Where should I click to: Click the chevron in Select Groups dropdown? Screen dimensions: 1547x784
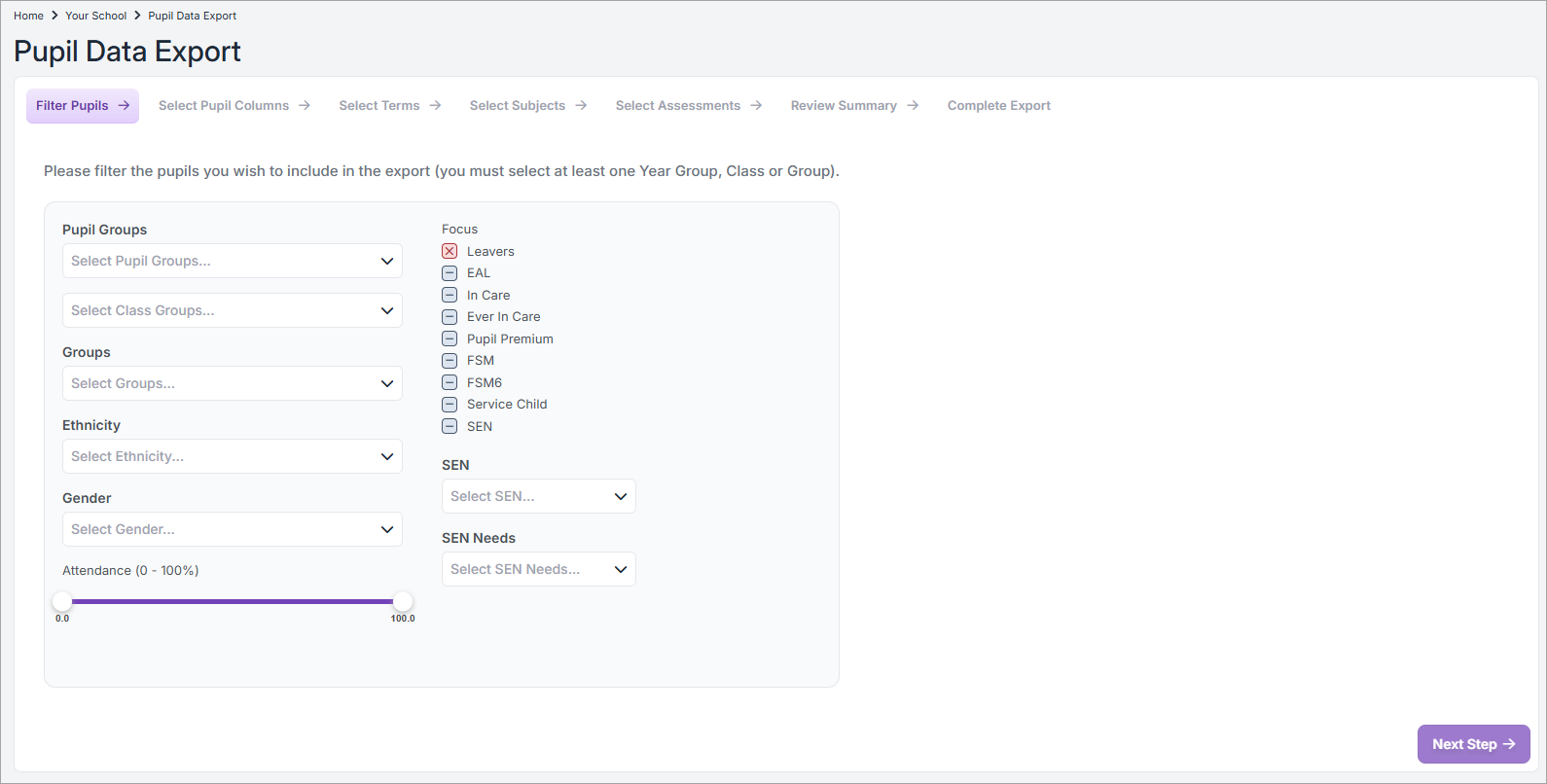point(387,383)
